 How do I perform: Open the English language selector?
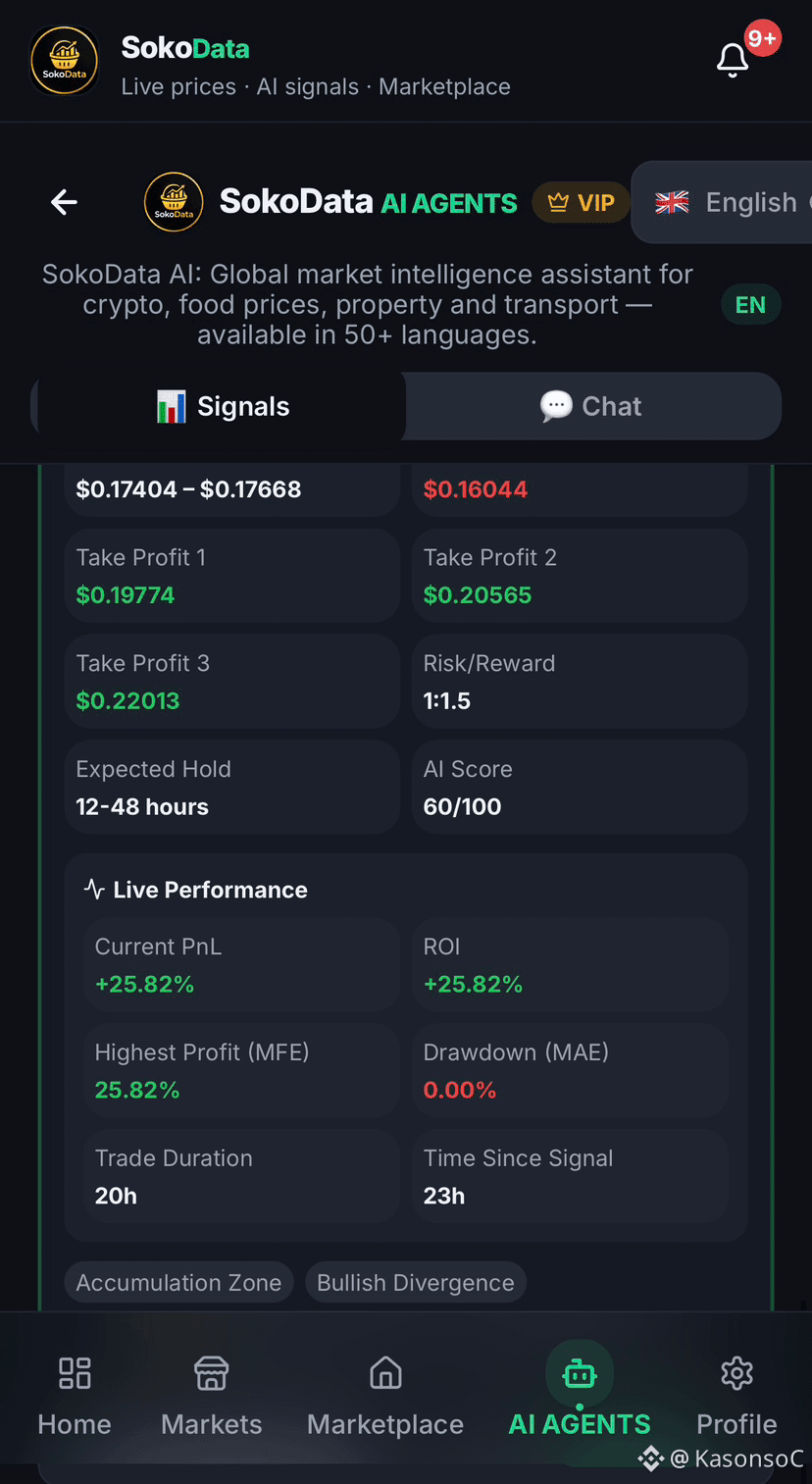point(723,202)
